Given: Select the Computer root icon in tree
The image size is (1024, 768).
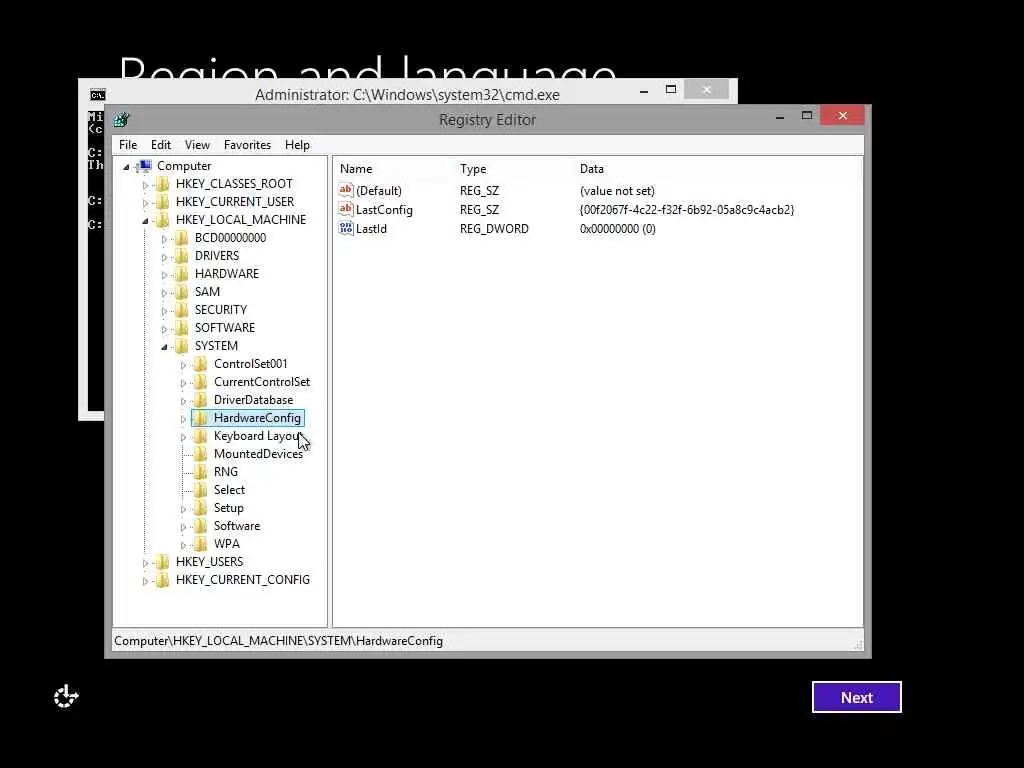Looking at the screenshot, I should tap(144, 166).
